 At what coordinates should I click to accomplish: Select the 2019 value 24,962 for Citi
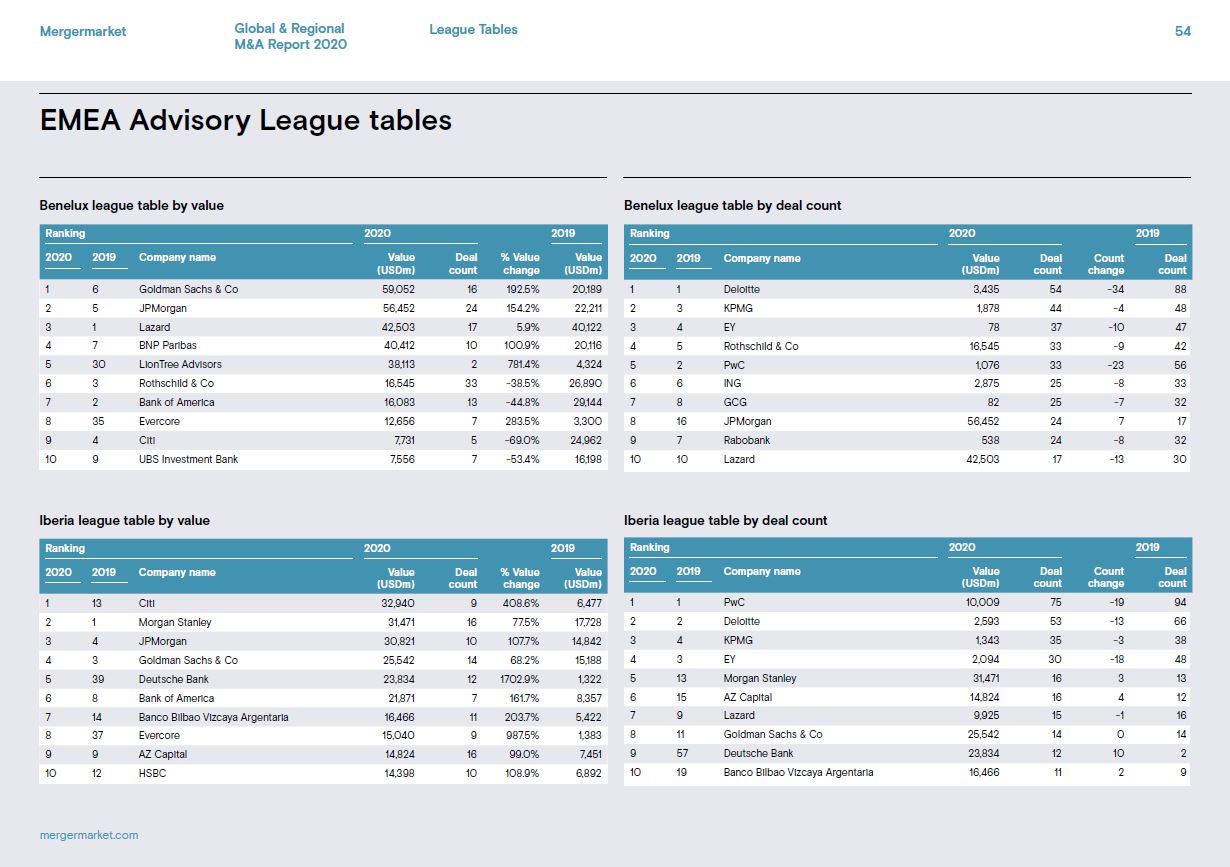click(585, 441)
